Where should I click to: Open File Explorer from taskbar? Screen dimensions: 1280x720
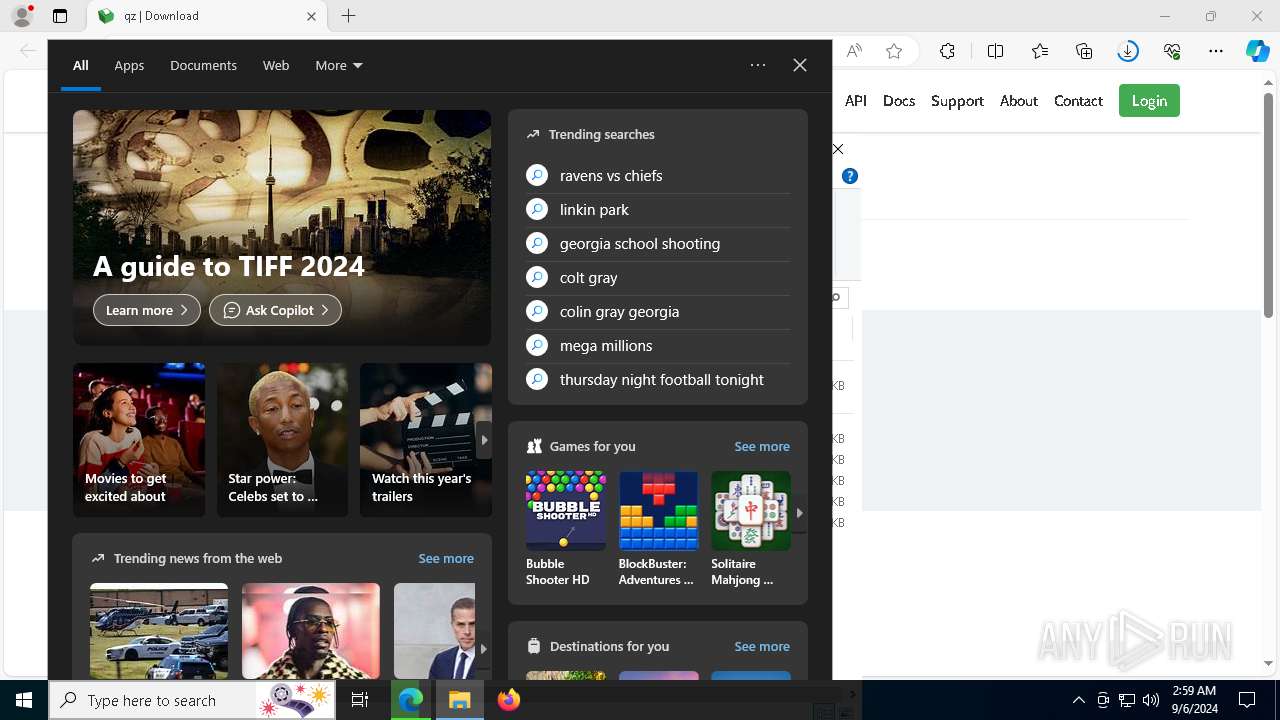pos(459,700)
